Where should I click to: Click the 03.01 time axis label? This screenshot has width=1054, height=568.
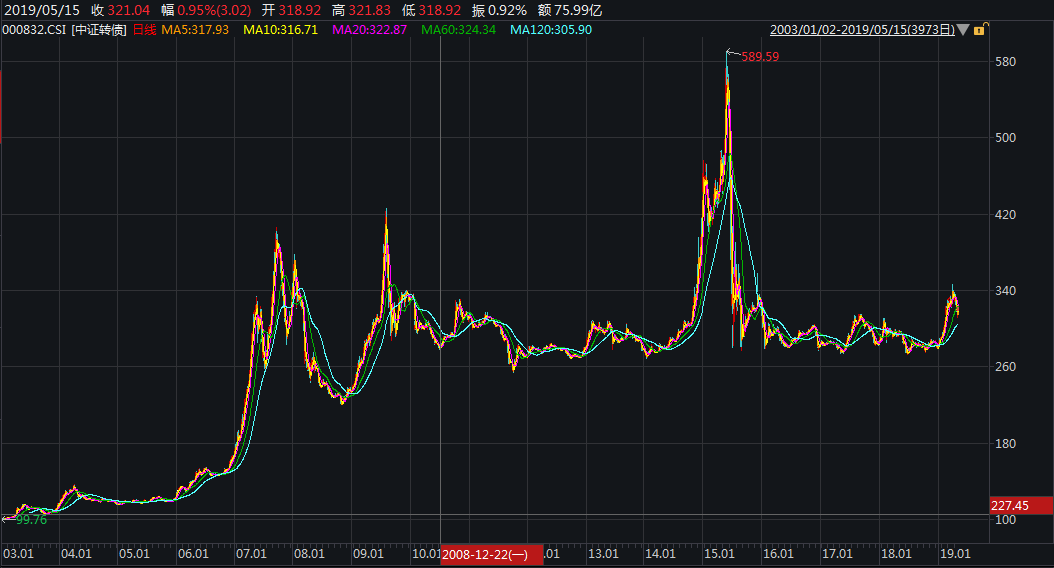click(x=18, y=553)
